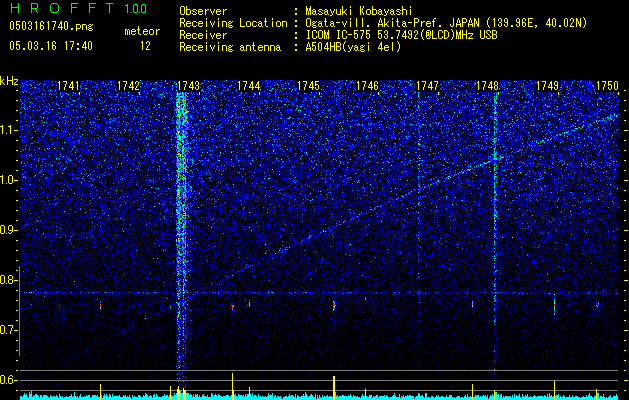Click the 0.6 kHz frequency label
The image size is (629, 400).
click(x=9, y=380)
